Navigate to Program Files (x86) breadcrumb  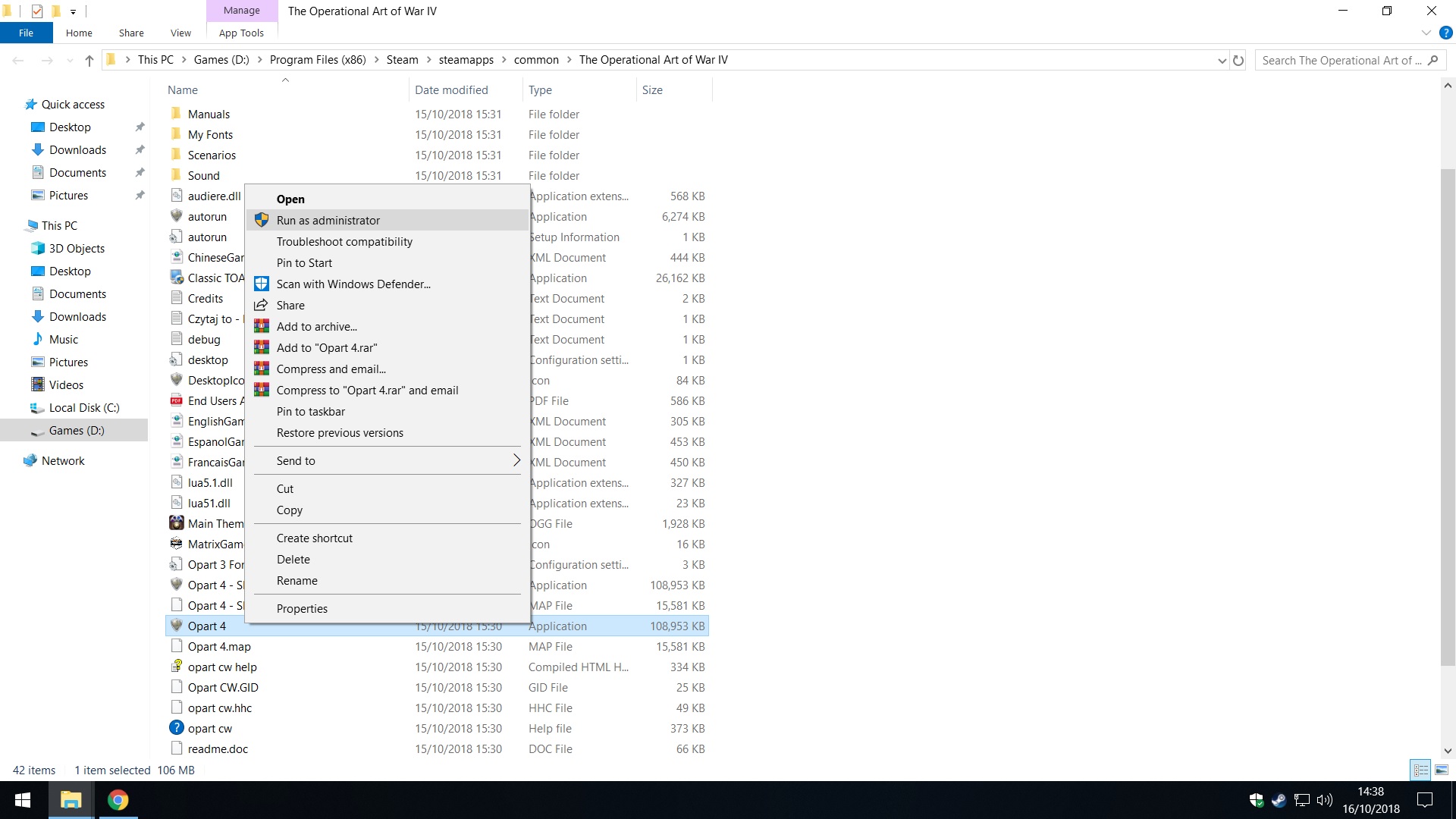318,60
